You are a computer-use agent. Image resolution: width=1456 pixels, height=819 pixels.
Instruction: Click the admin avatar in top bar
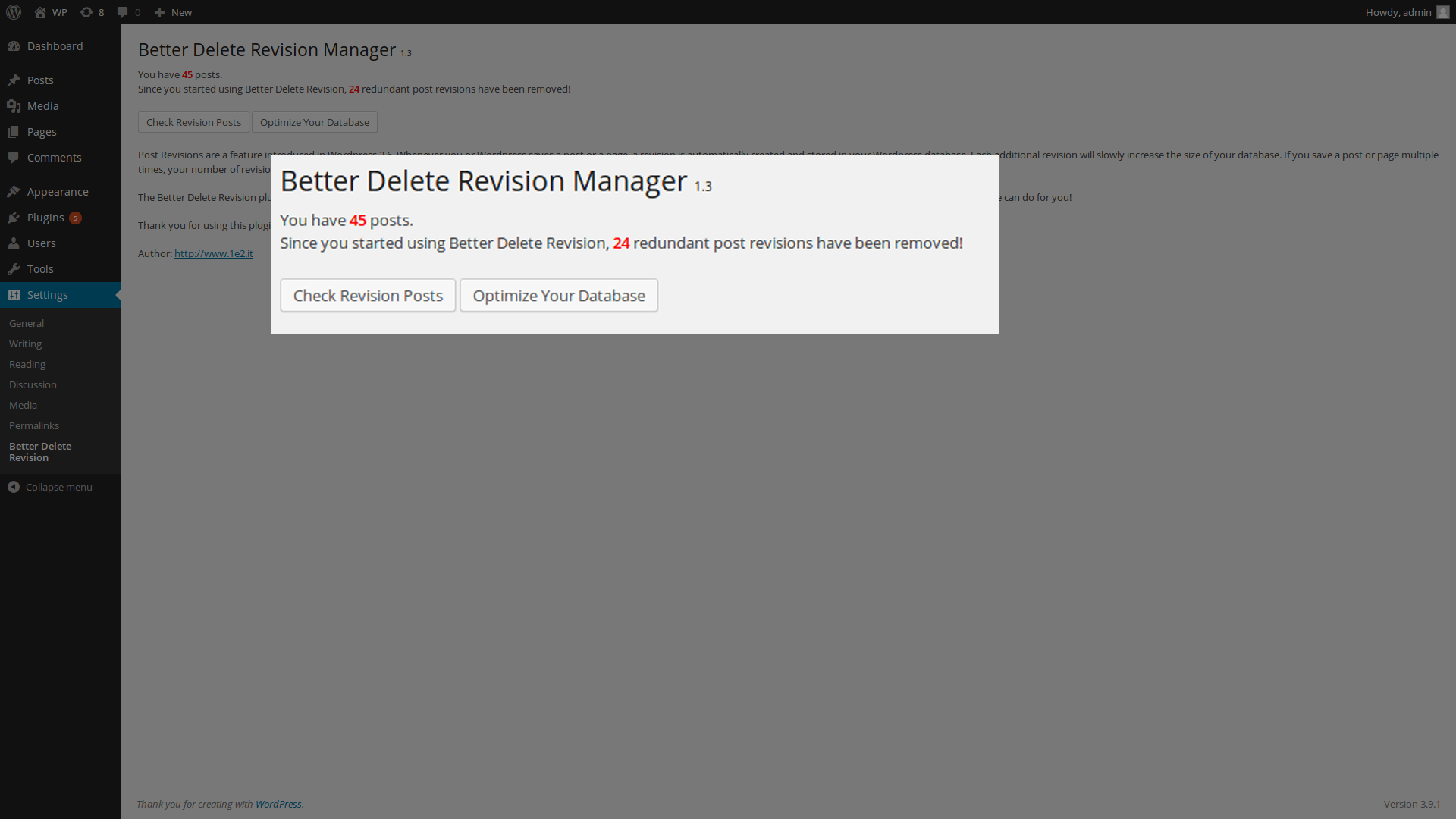tap(1443, 12)
